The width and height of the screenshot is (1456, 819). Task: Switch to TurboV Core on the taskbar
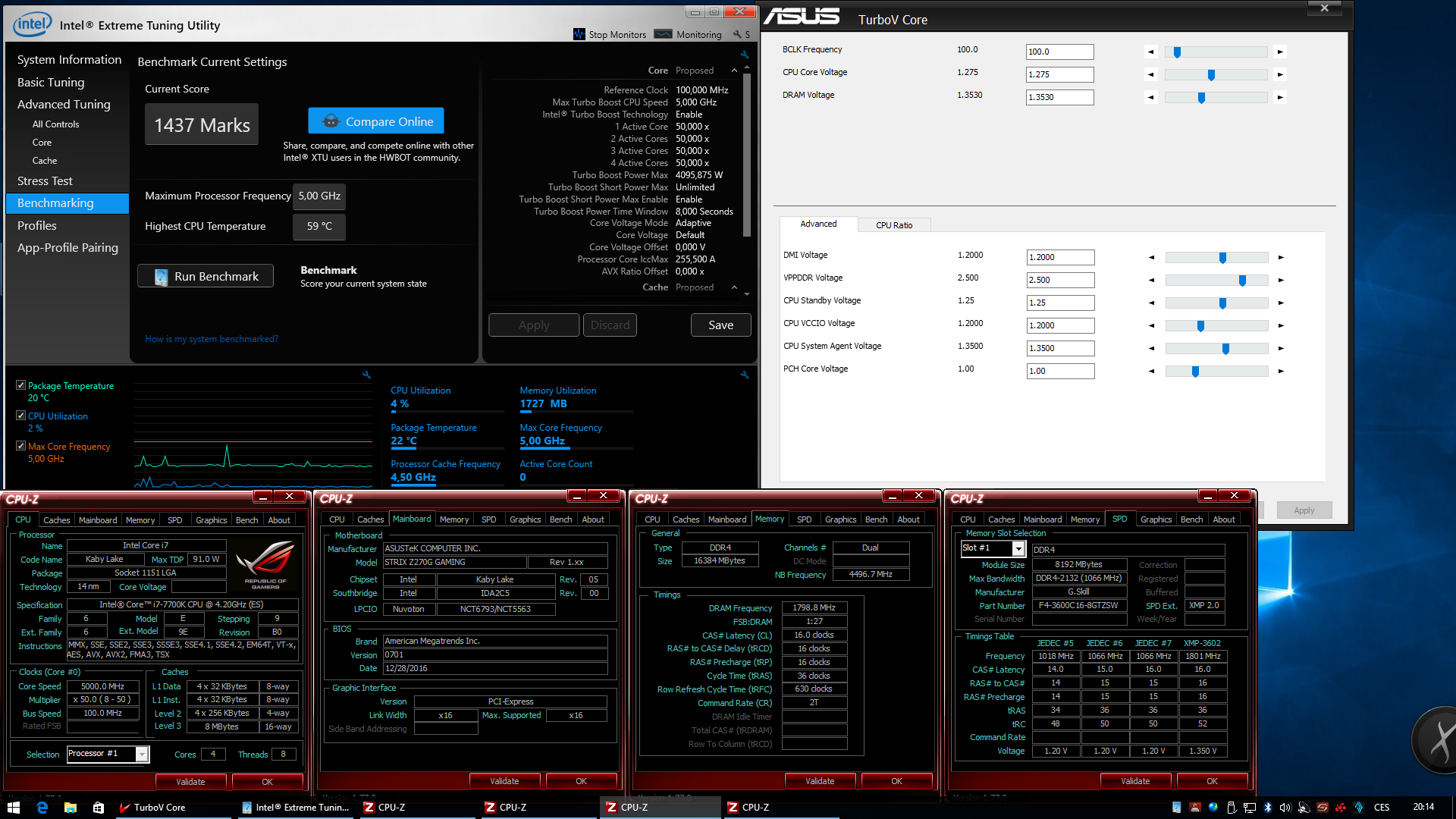click(173, 808)
